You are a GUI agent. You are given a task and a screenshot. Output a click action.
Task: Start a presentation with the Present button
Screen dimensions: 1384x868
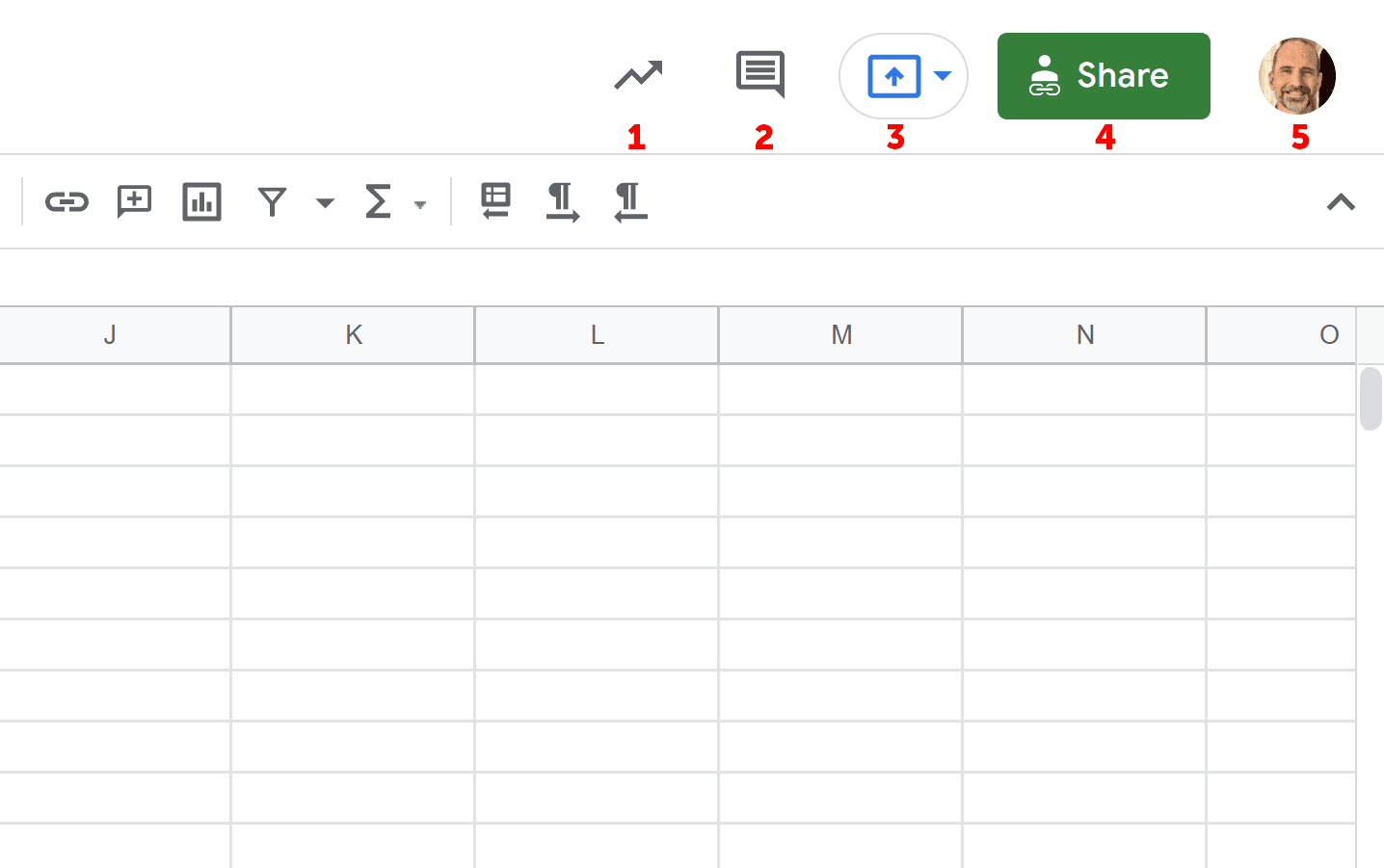click(894, 75)
